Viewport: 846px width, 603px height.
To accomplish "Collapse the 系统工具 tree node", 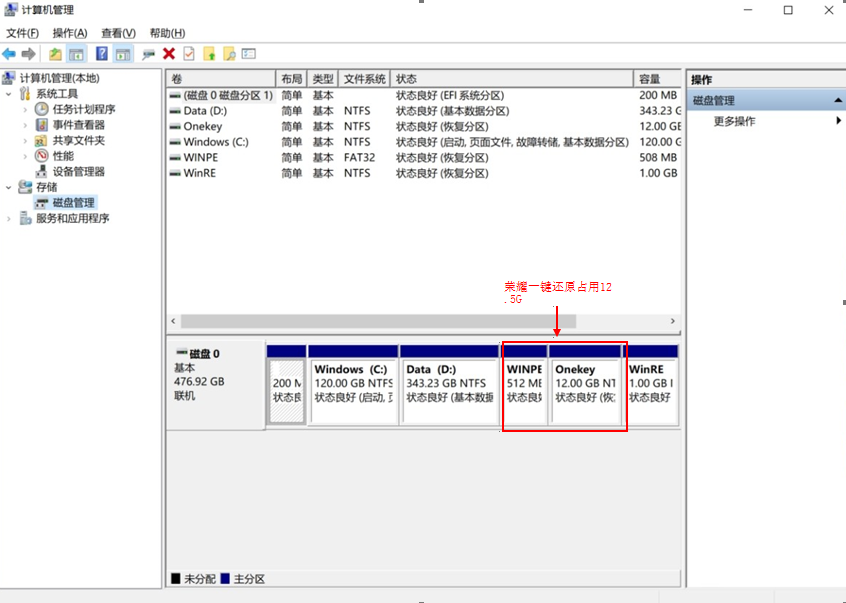I will 10,94.
